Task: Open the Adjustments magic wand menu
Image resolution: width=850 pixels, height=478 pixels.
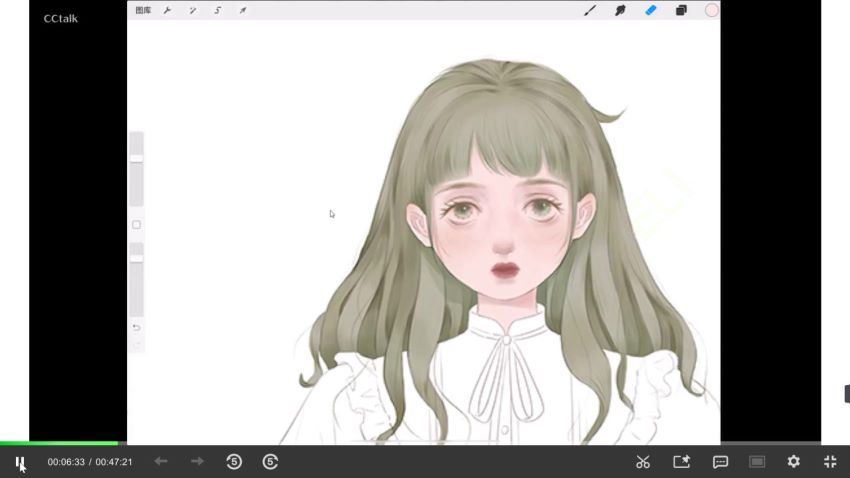Action: tap(192, 10)
